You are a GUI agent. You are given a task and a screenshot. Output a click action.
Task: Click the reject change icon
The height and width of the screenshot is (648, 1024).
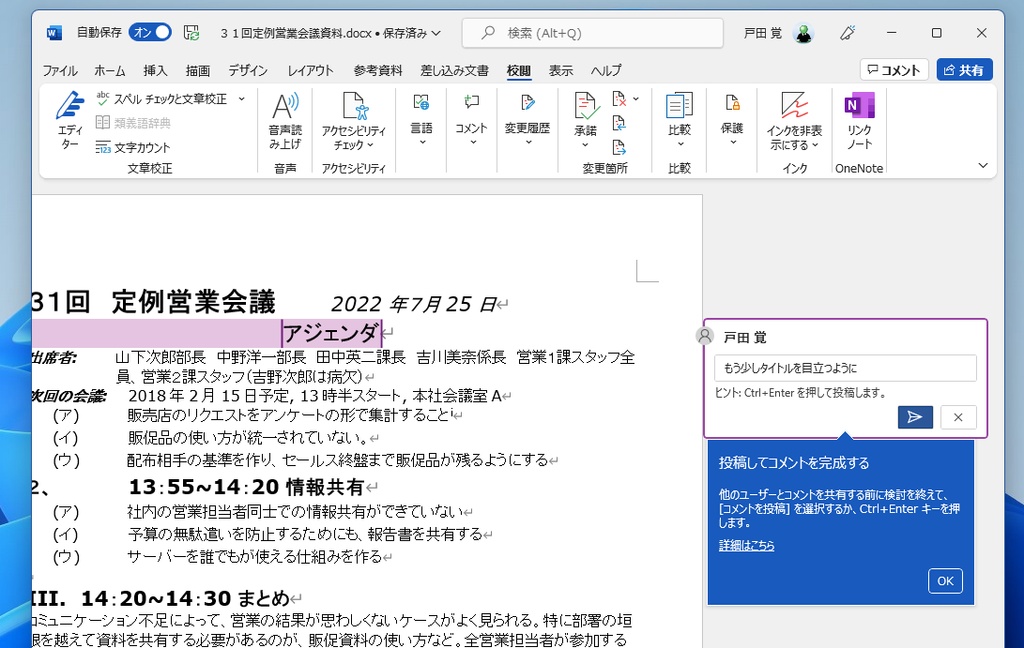[x=619, y=99]
